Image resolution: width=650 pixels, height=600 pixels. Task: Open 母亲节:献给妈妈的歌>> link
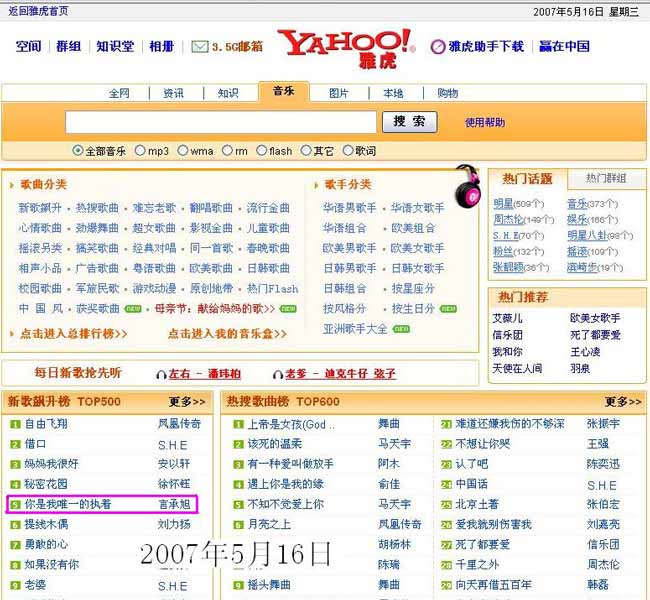pos(215,309)
